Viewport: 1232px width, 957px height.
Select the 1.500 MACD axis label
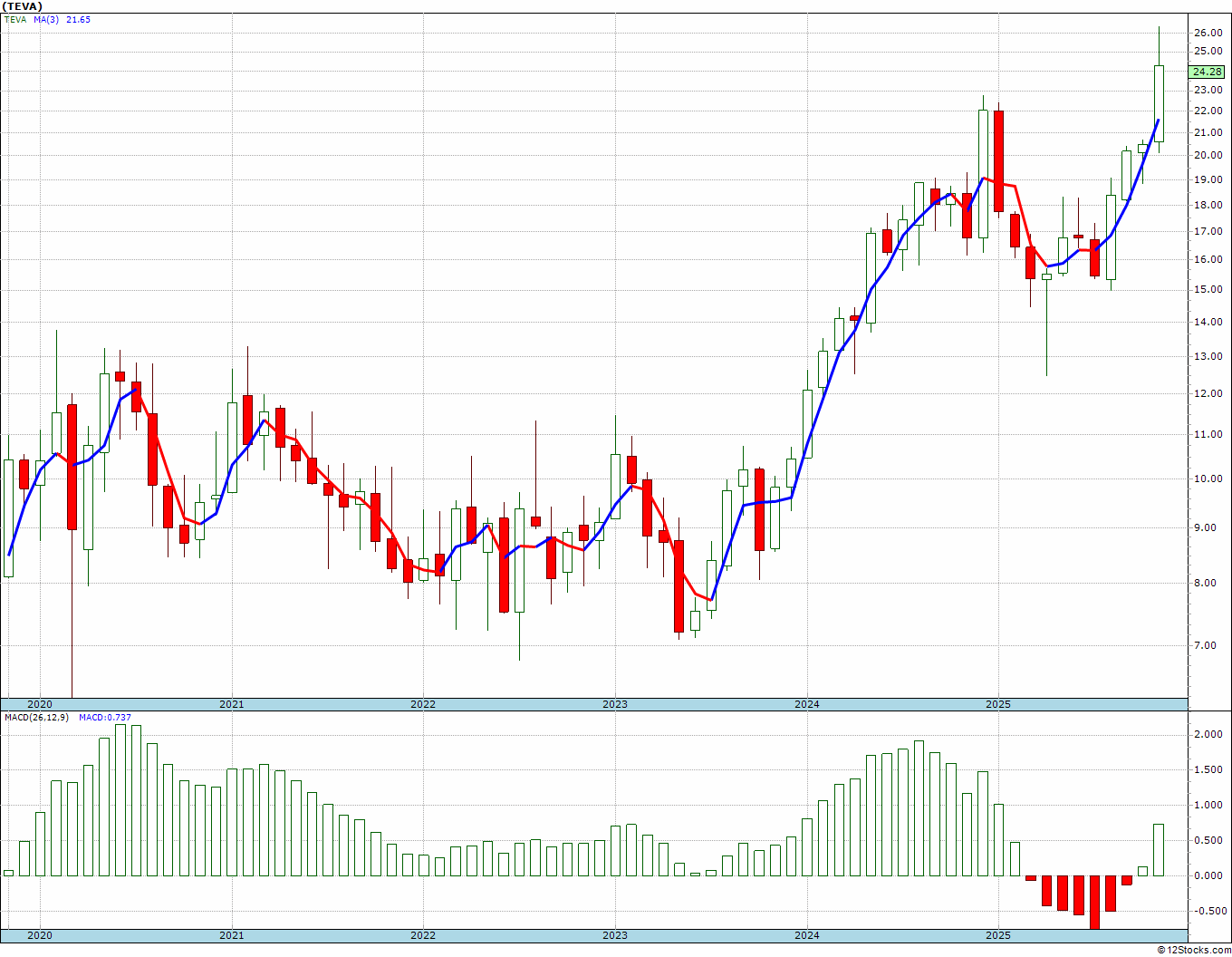pos(1208,769)
